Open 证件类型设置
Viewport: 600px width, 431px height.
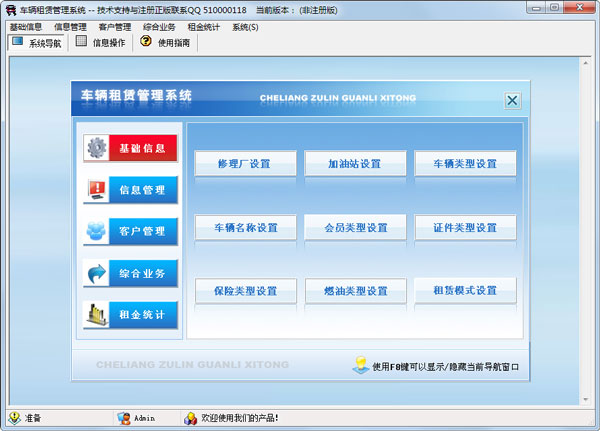[465, 228]
